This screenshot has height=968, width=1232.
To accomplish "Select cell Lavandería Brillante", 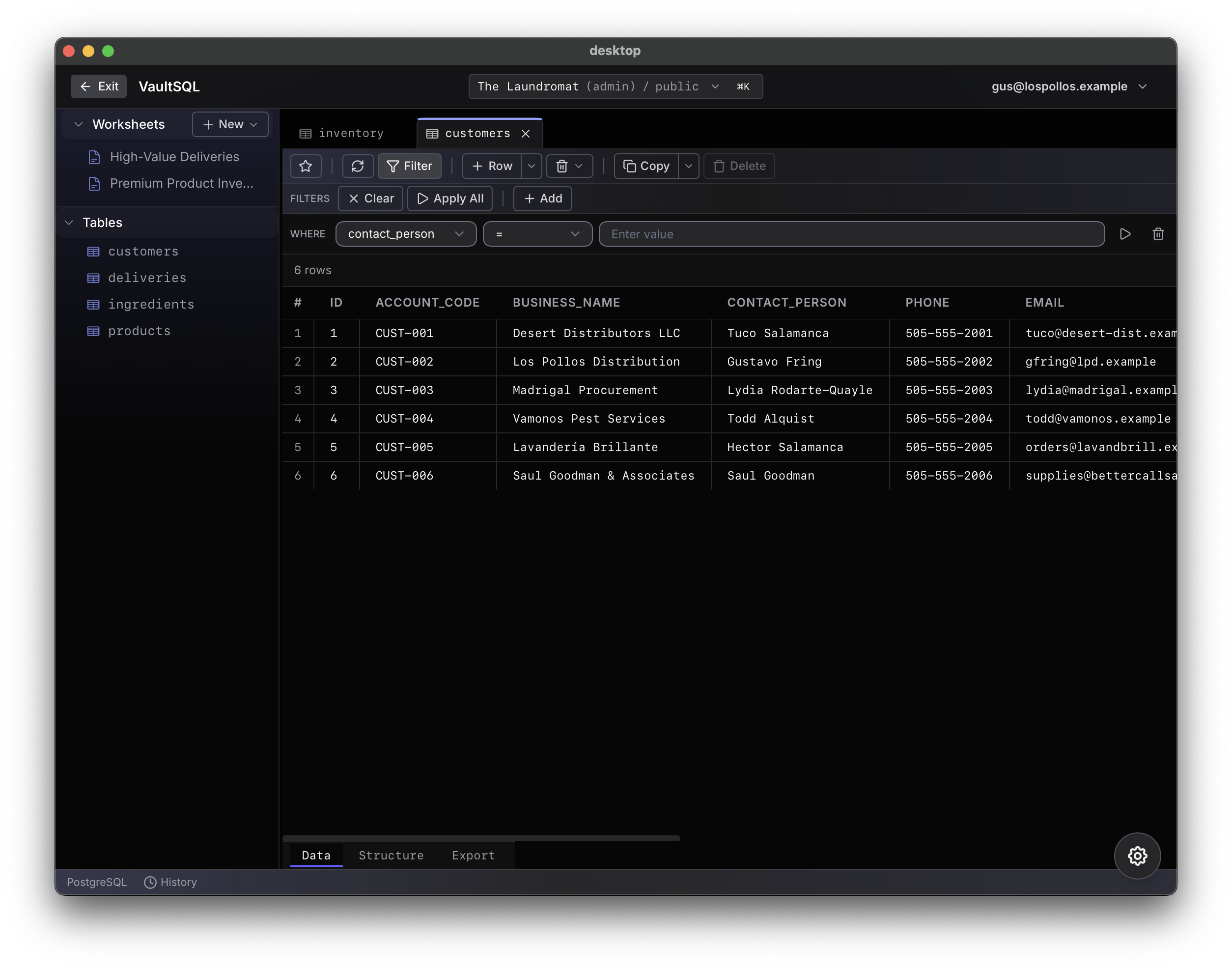I will (603, 447).
